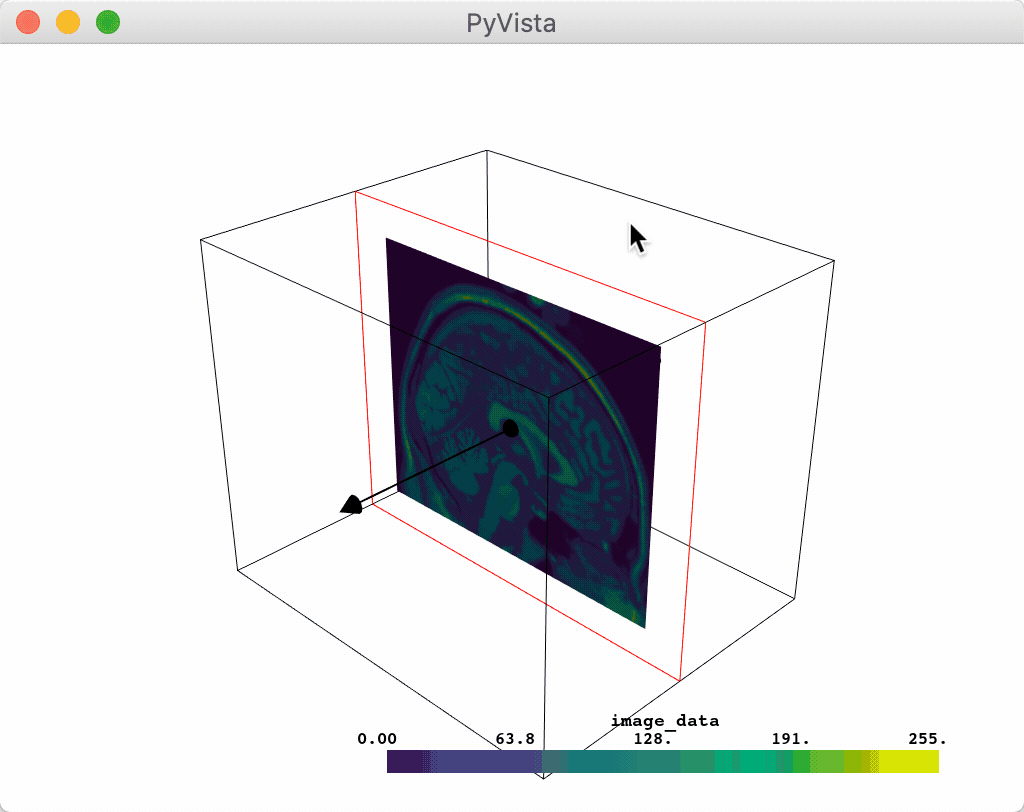Select the black sphere origin handle
The width and height of the screenshot is (1024, 812).
510,428
